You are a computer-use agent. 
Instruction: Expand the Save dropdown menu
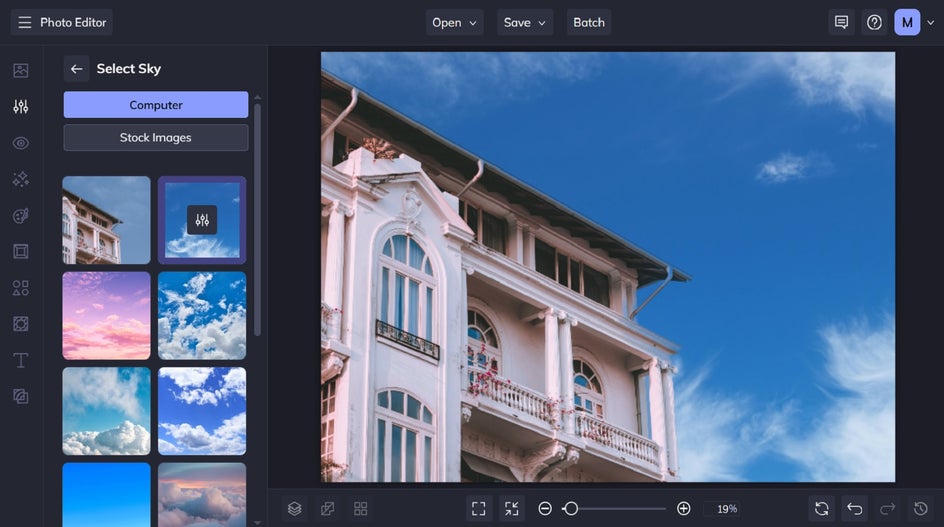[x=524, y=22]
